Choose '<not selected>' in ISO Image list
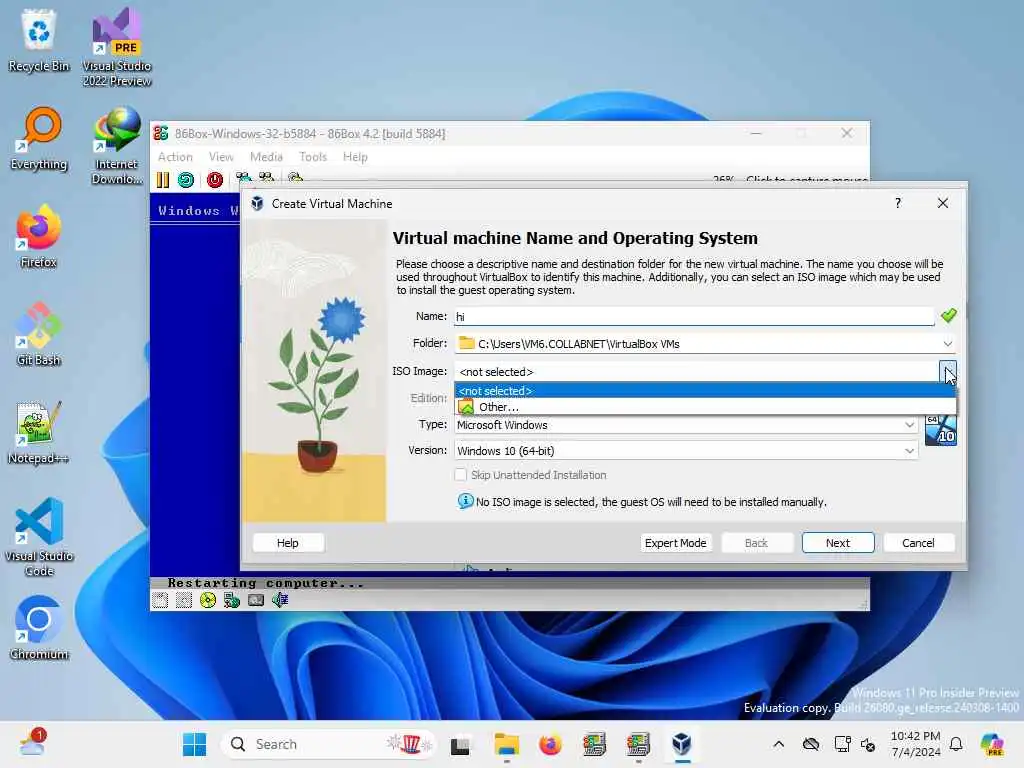Screen dimensions: 1024x768 click(705, 391)
